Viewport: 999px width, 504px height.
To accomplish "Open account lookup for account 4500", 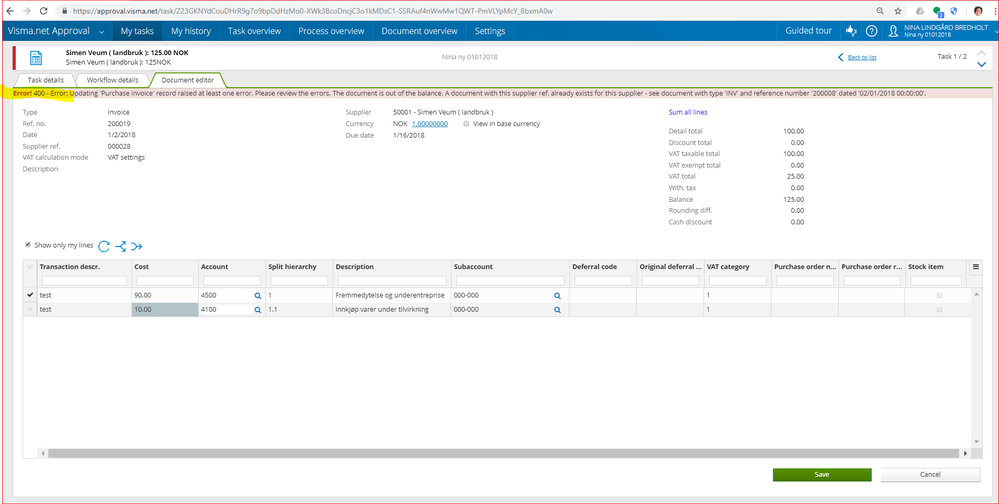I will pos(257,296).
